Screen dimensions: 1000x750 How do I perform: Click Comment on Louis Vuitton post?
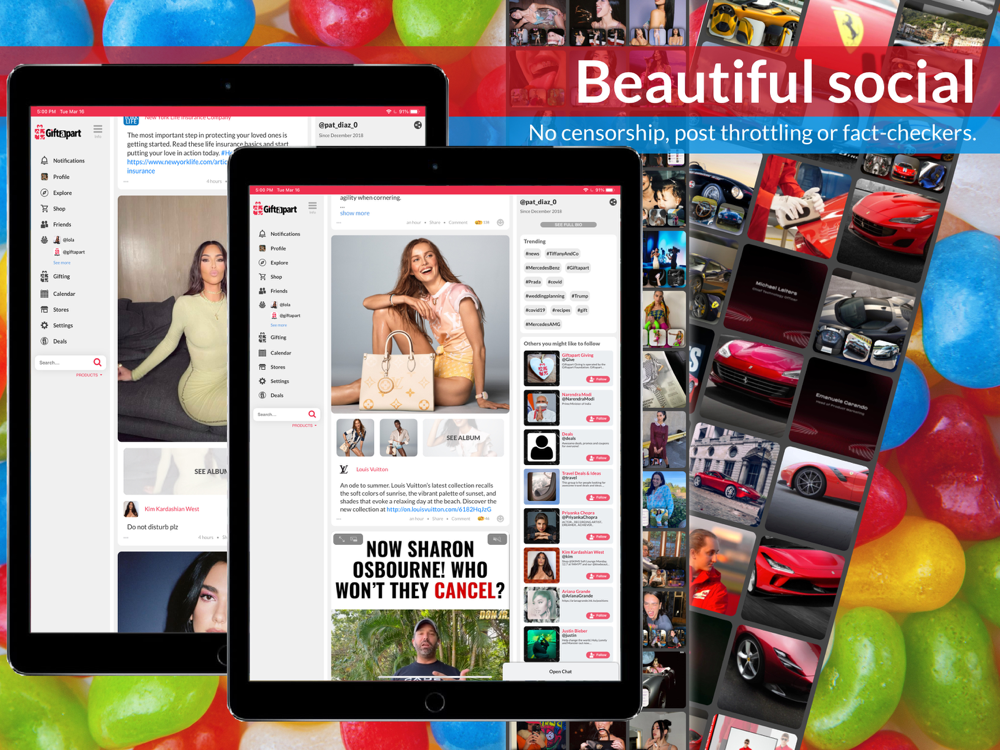coord(460,519)
